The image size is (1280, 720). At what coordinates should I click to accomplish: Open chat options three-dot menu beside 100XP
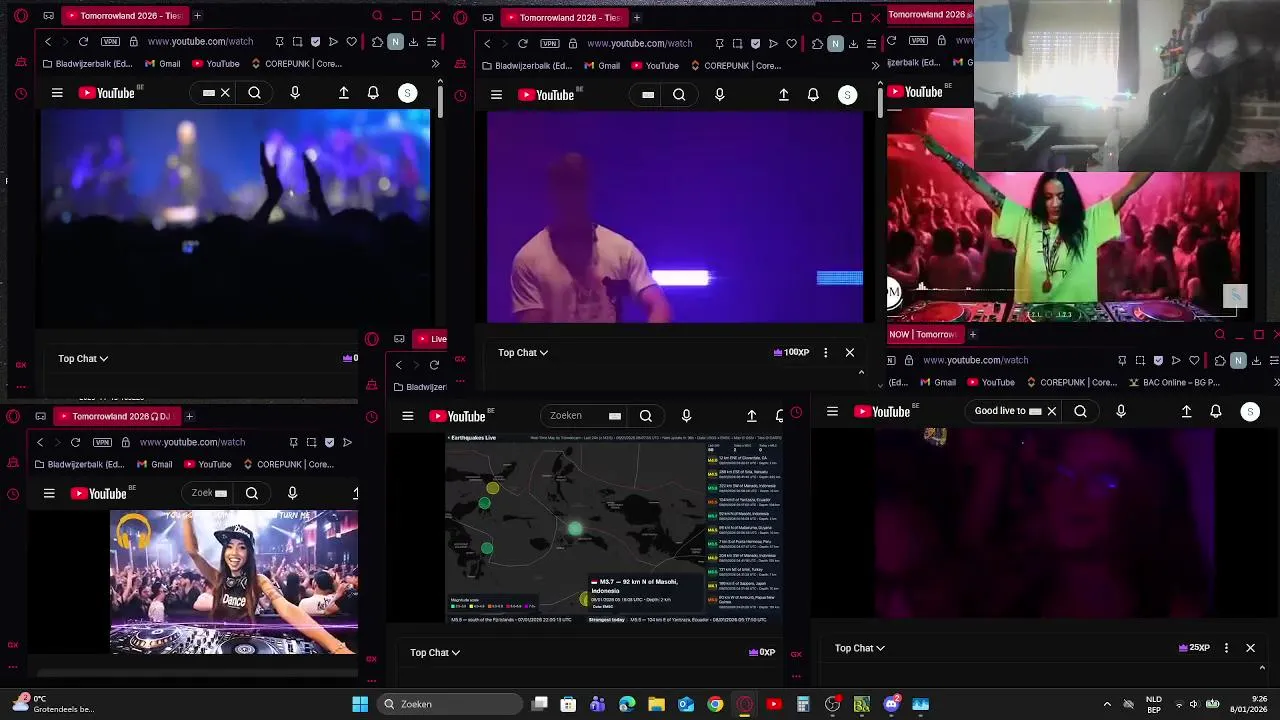coord(825,352)
